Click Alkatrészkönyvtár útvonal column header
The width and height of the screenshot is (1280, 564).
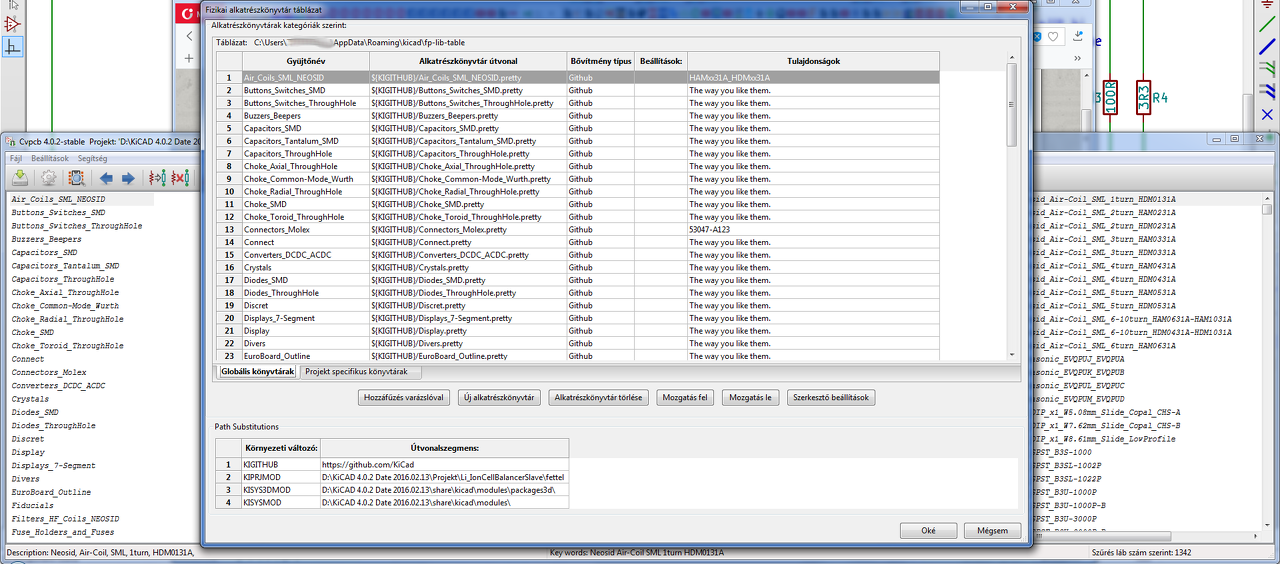coord(468,61)
